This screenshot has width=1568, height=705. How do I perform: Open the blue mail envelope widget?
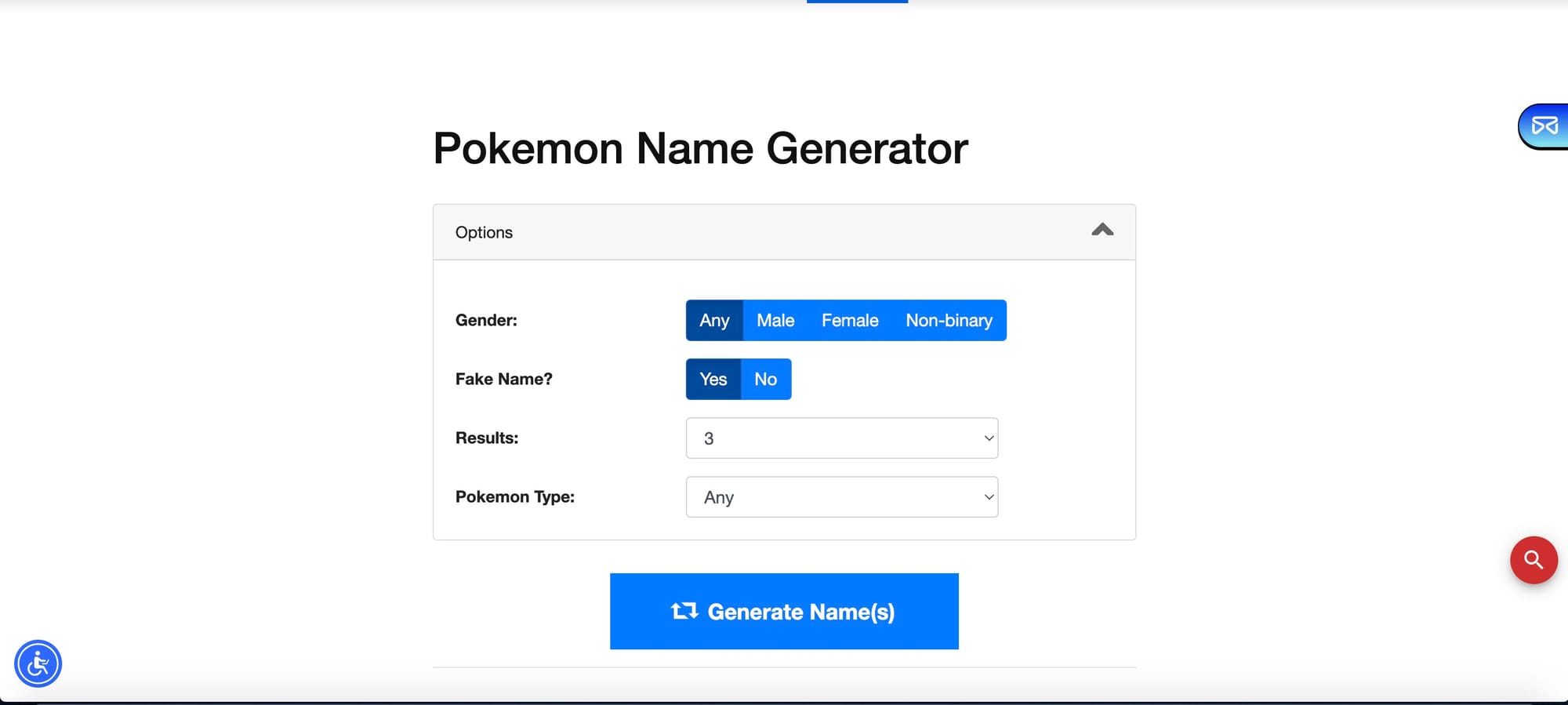click(1544, 125)
